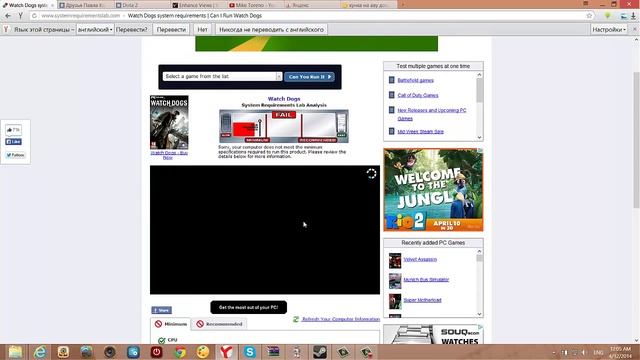The image size is (640, 360).
Task: Select the Minimum requirements tab
Action: [170, 324]
